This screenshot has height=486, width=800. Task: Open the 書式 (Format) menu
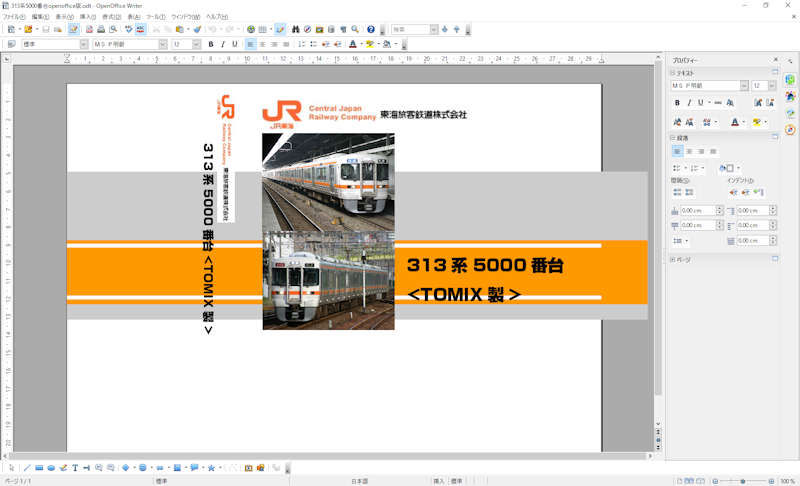coord(112,17)
